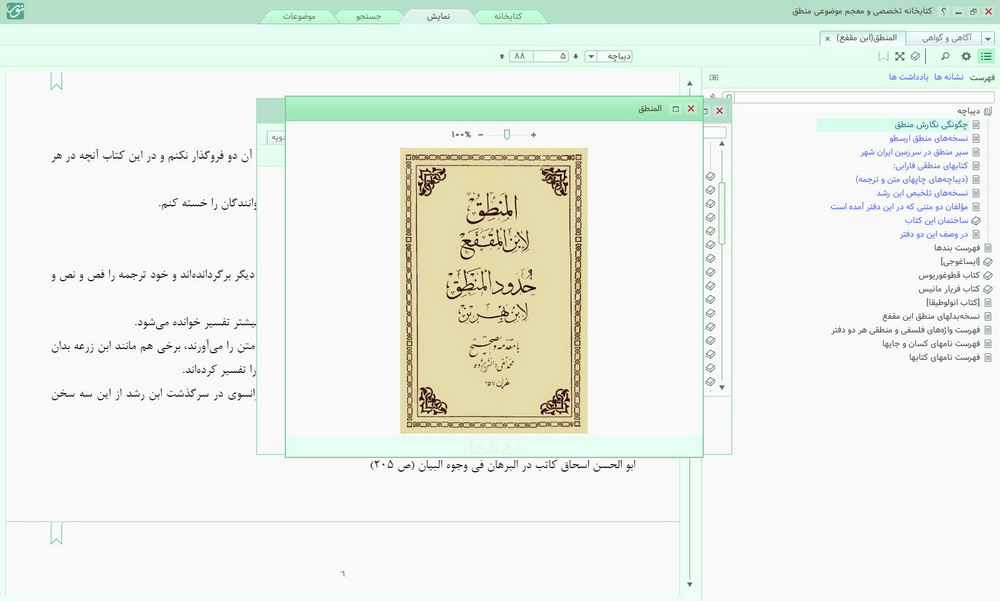
Task: Select tree item کتابهای منطقی فارابی
Action: pyautogui.click(x=930, y=166)
